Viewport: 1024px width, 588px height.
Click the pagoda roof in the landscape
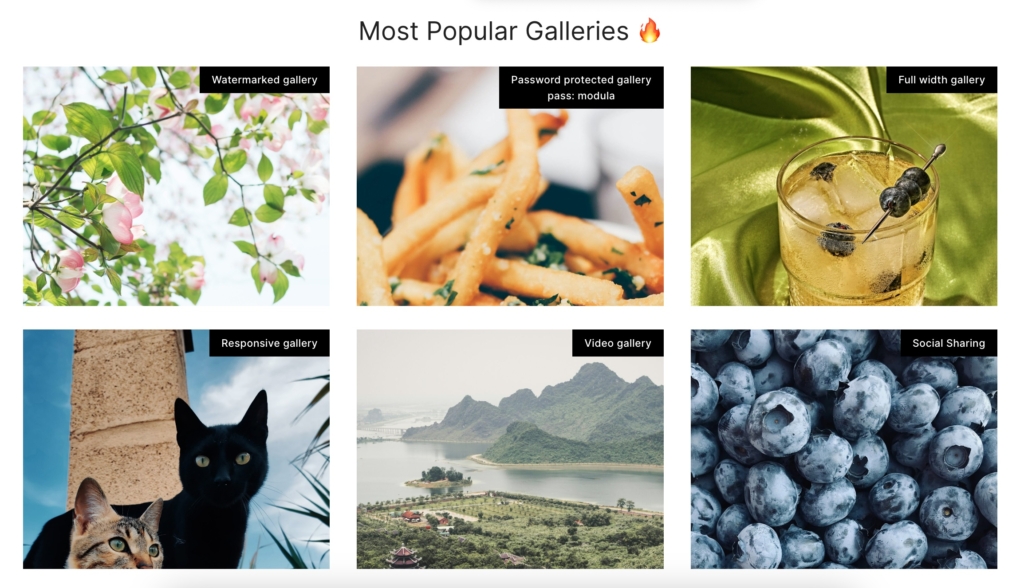[403, 555]
